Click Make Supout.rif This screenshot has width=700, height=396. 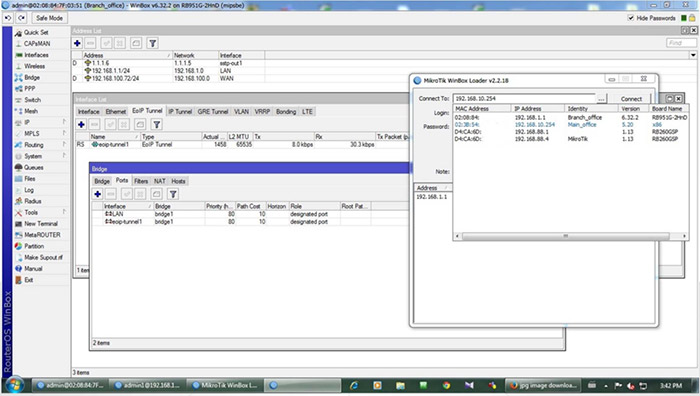43,257
